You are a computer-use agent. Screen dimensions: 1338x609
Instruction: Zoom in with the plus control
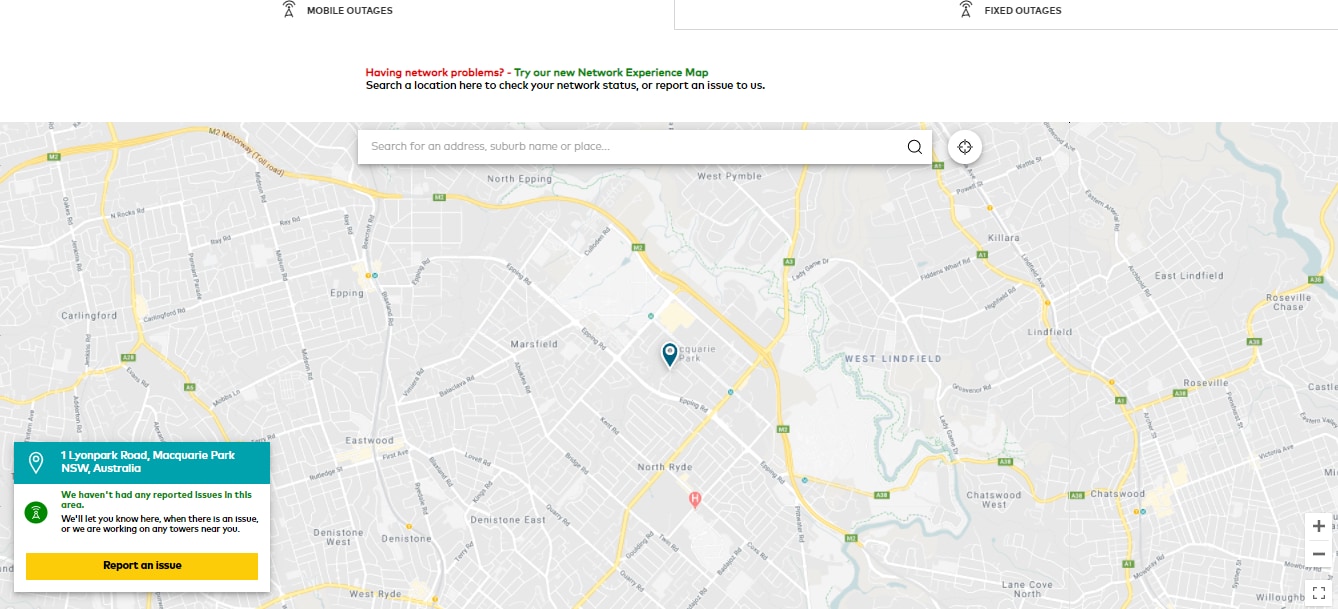(1317, 524)
